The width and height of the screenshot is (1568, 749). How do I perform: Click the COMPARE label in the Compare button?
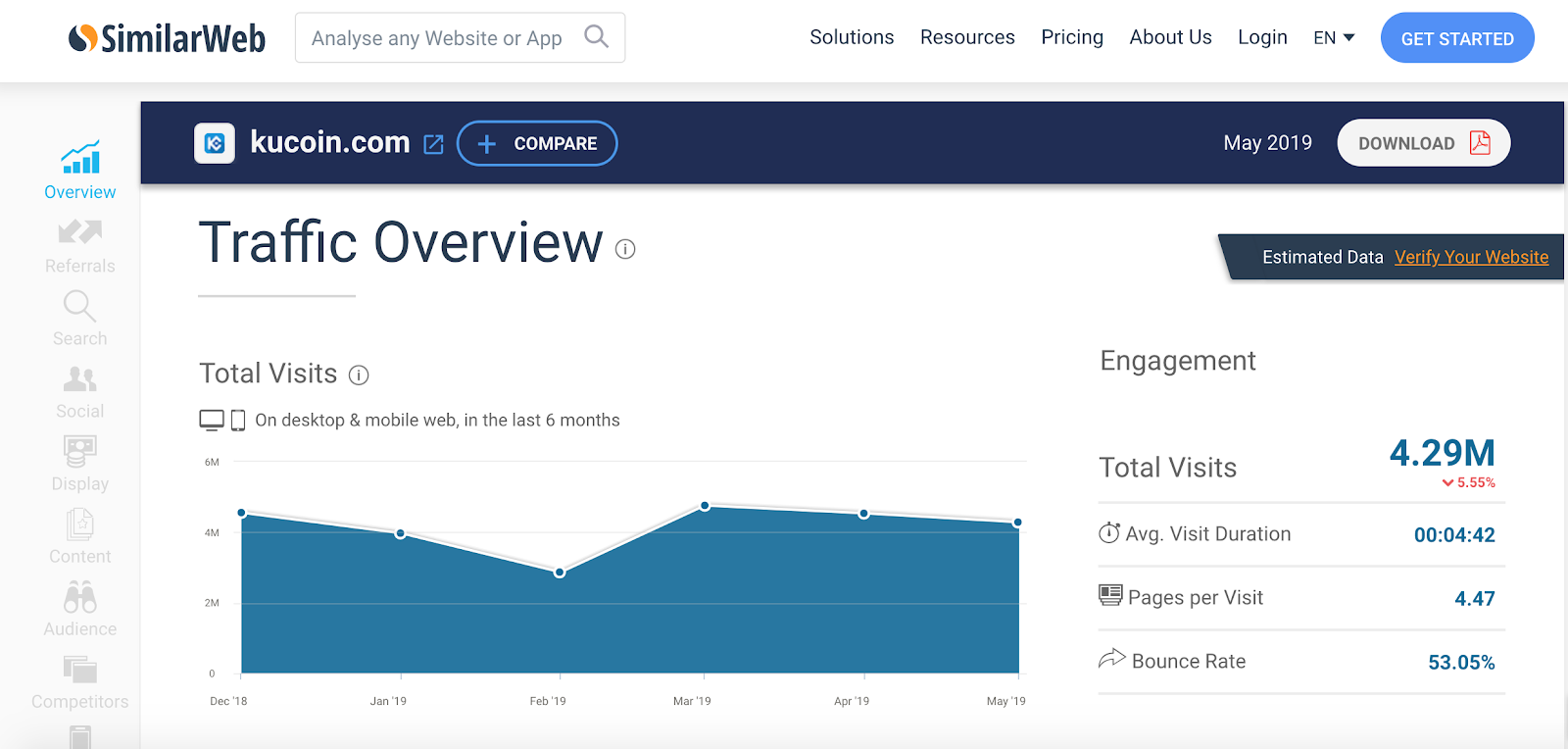pyautogui.click(x=556, y=143)
